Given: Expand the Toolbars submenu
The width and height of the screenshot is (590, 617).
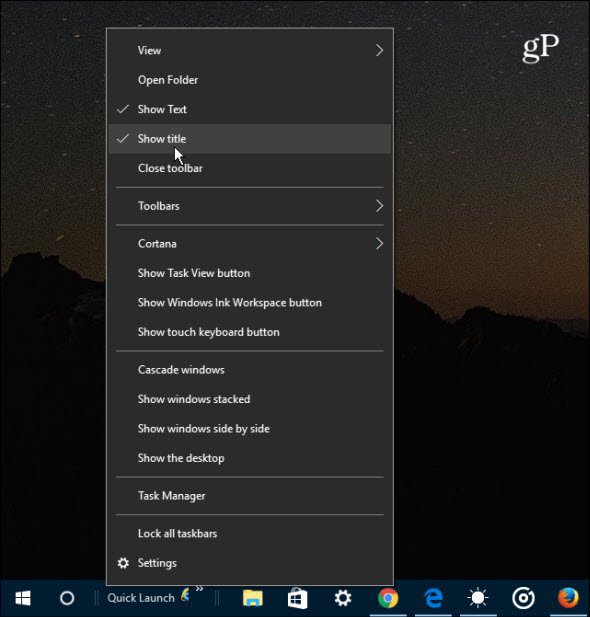Looking at the screenshot, I should pos(250,206).
